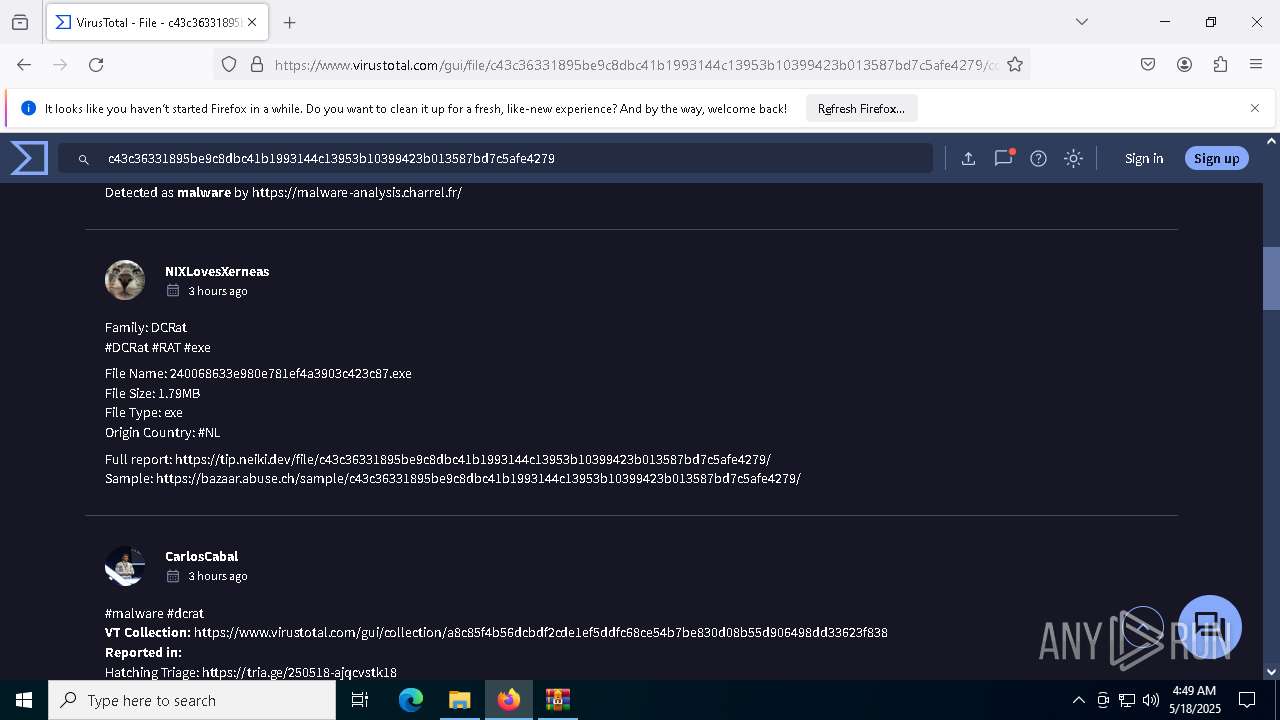The height and width of the screenshot is (720, 1280).
Task: Click the #dcrat tag in CarlosCabal comment
Action: tap(185, 613)
